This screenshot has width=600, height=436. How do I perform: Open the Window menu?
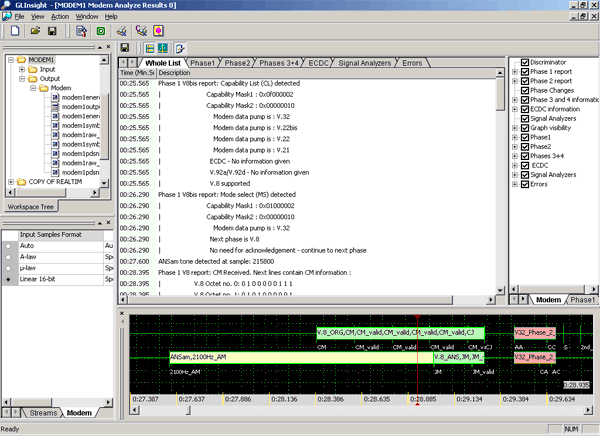click(87, 16)
